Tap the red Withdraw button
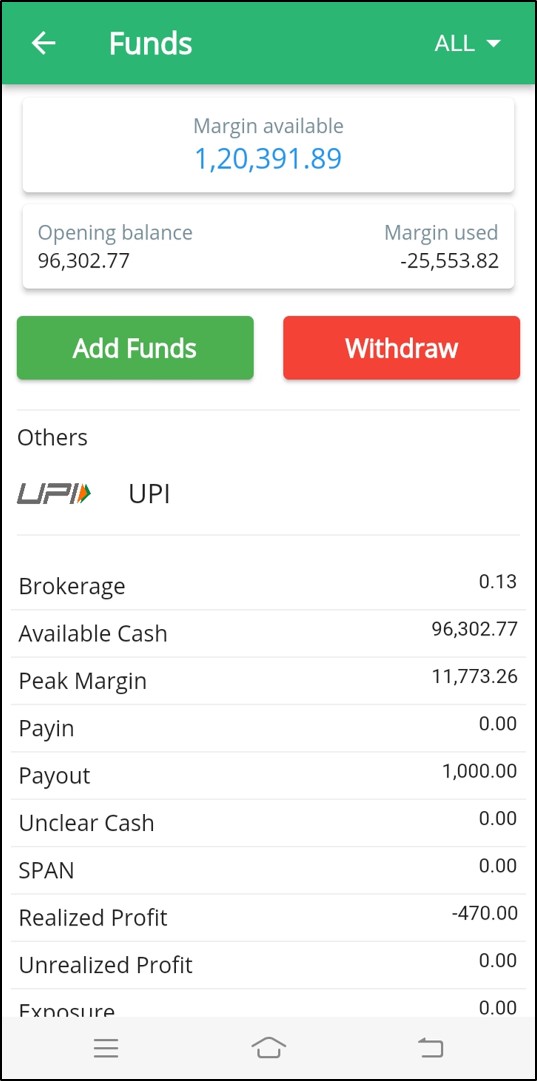The width and height of the screenshot is (537, 1081). tap(401, 347)
